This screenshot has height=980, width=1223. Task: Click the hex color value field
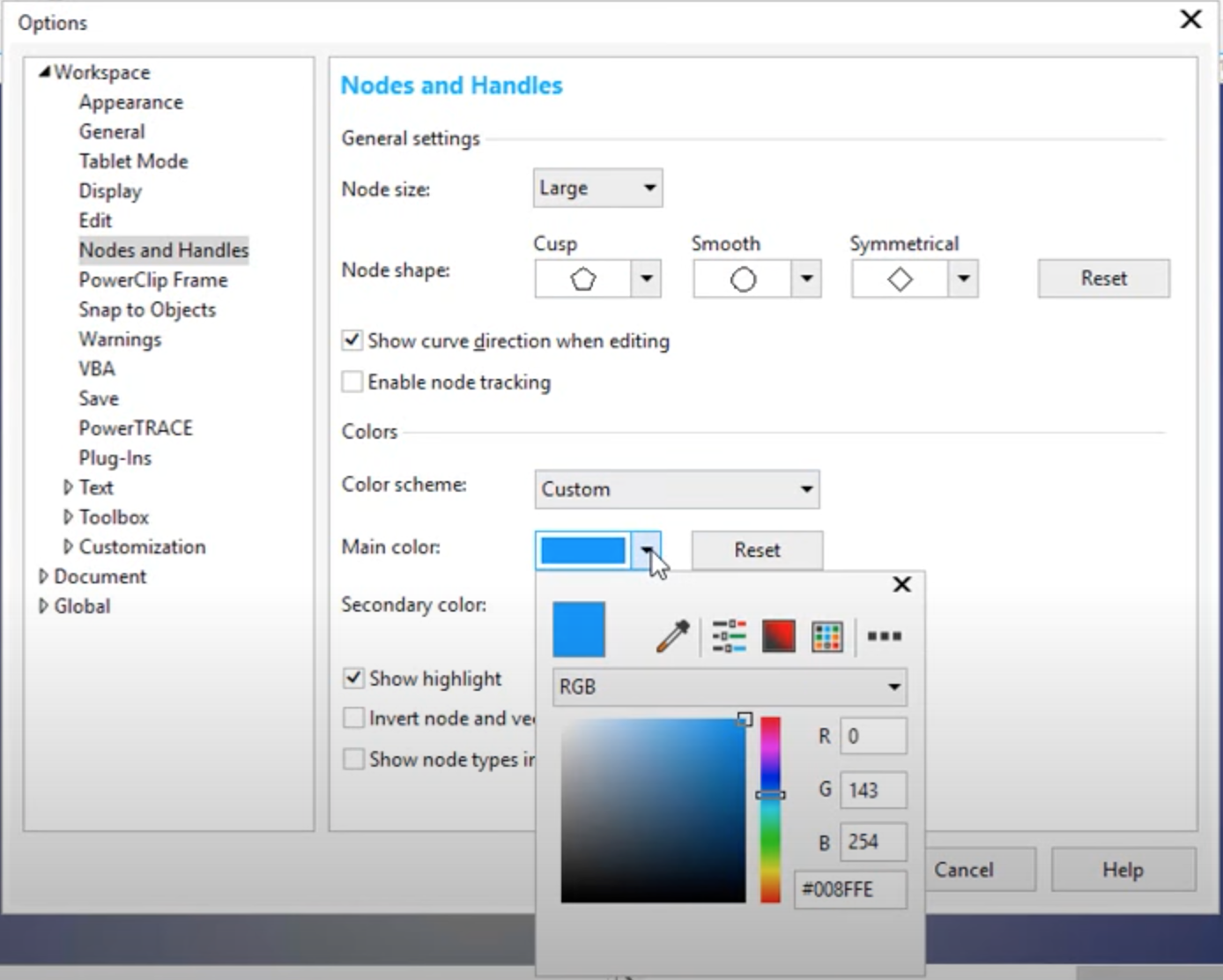(x=849, y=889)
